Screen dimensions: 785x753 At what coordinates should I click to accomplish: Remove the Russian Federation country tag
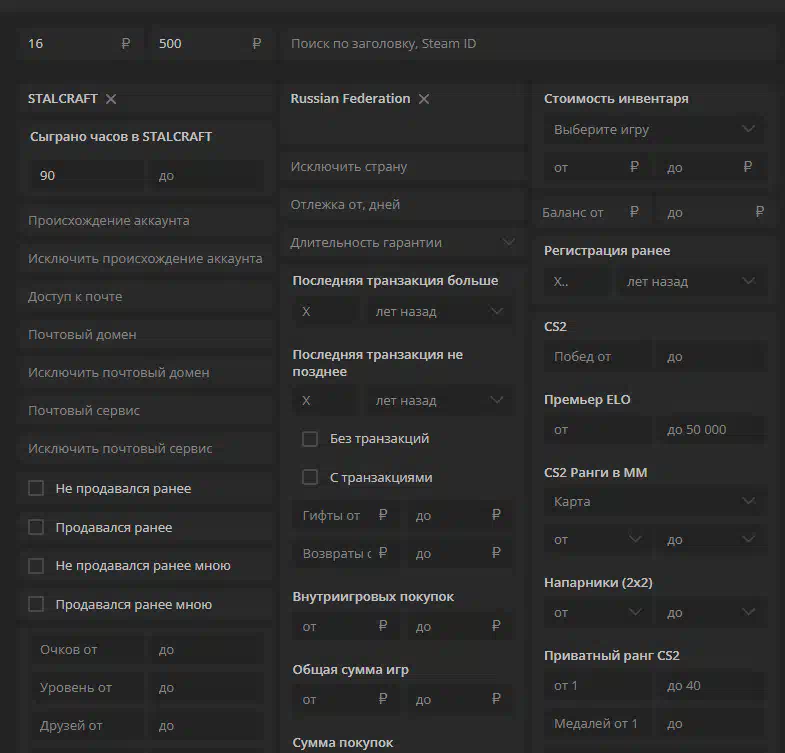pyautogui.click(x=424, y=99)
